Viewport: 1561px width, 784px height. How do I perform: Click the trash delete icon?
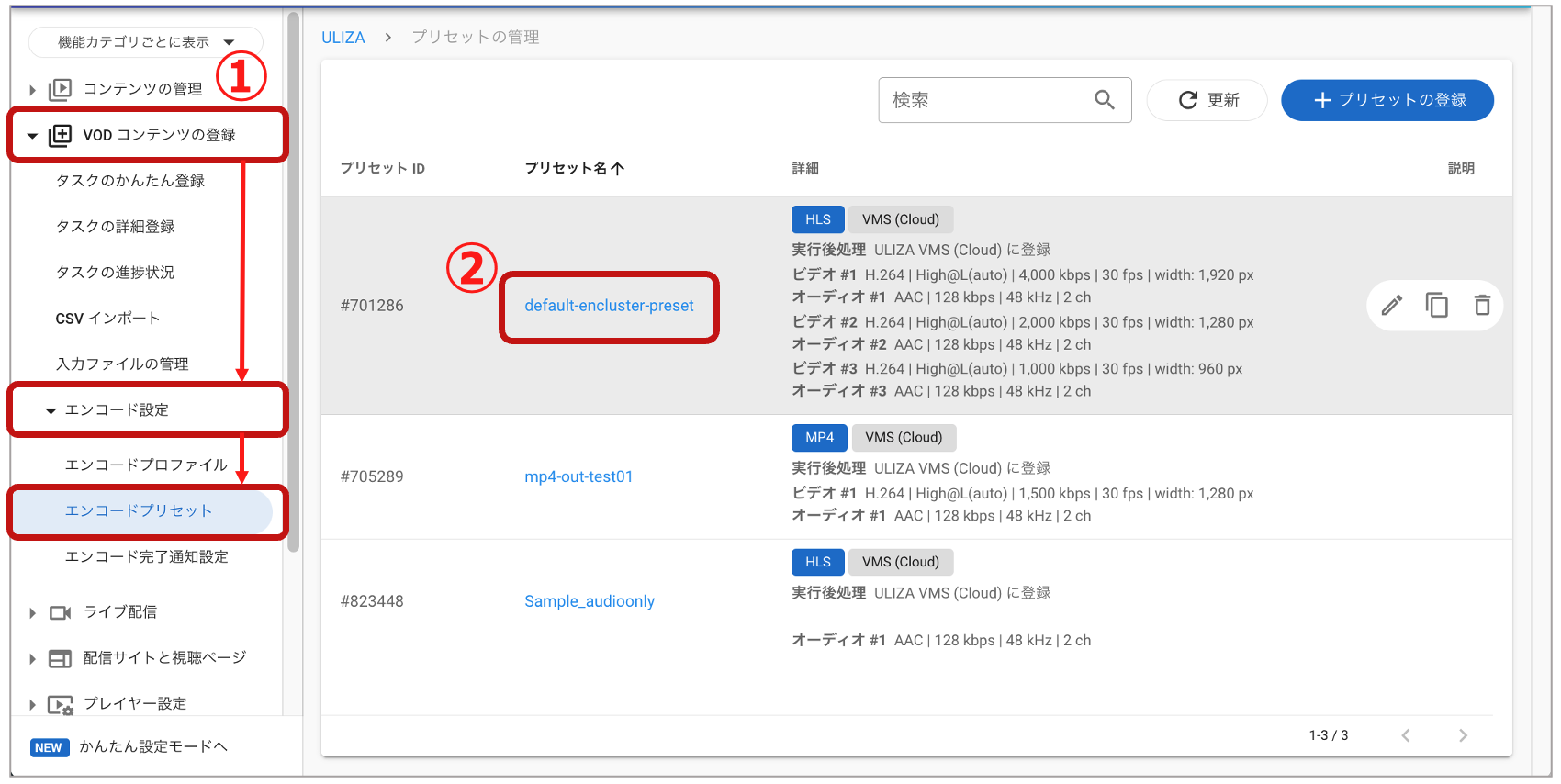[x=1481, y=305]
